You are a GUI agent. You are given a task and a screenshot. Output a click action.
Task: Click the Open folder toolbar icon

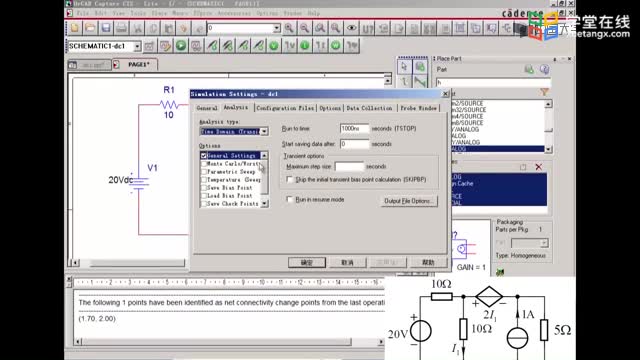(90, 28)
